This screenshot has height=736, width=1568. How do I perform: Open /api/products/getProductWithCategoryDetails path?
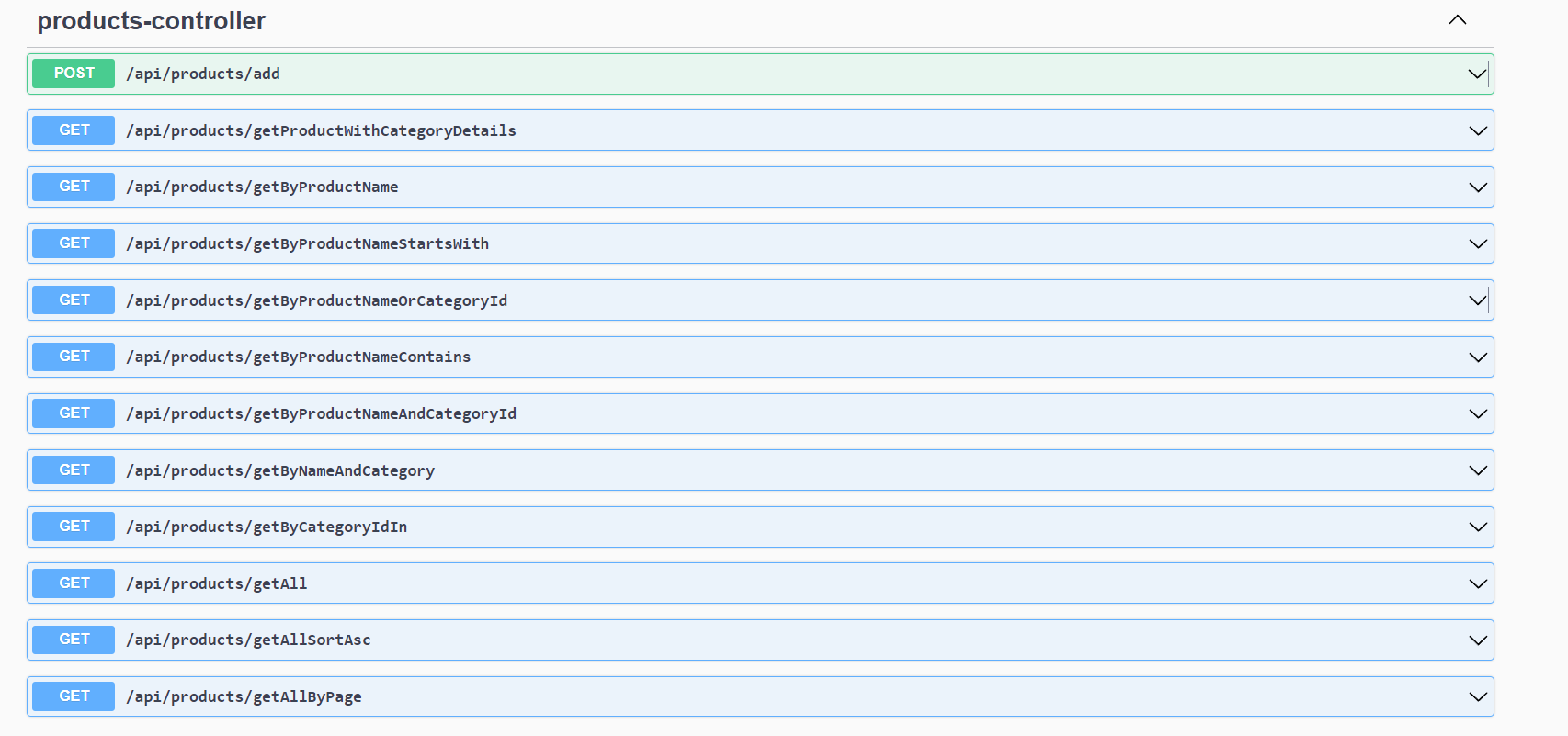click(321, 130)
